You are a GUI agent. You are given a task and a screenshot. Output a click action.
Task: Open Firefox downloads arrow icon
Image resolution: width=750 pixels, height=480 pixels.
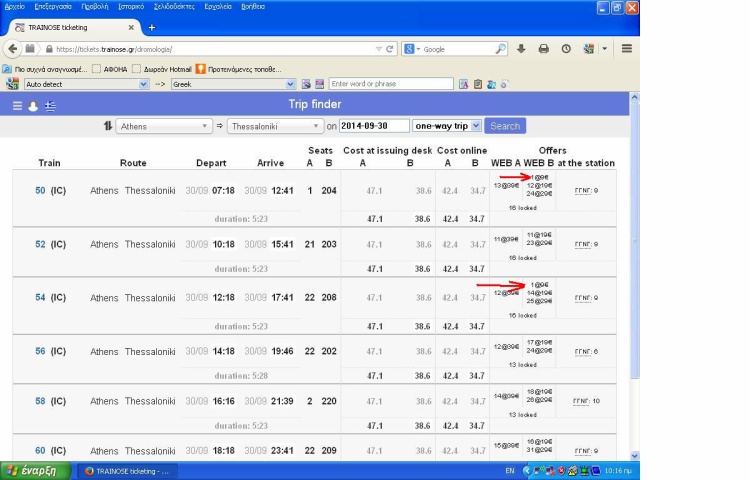click(x=521, y=49)
